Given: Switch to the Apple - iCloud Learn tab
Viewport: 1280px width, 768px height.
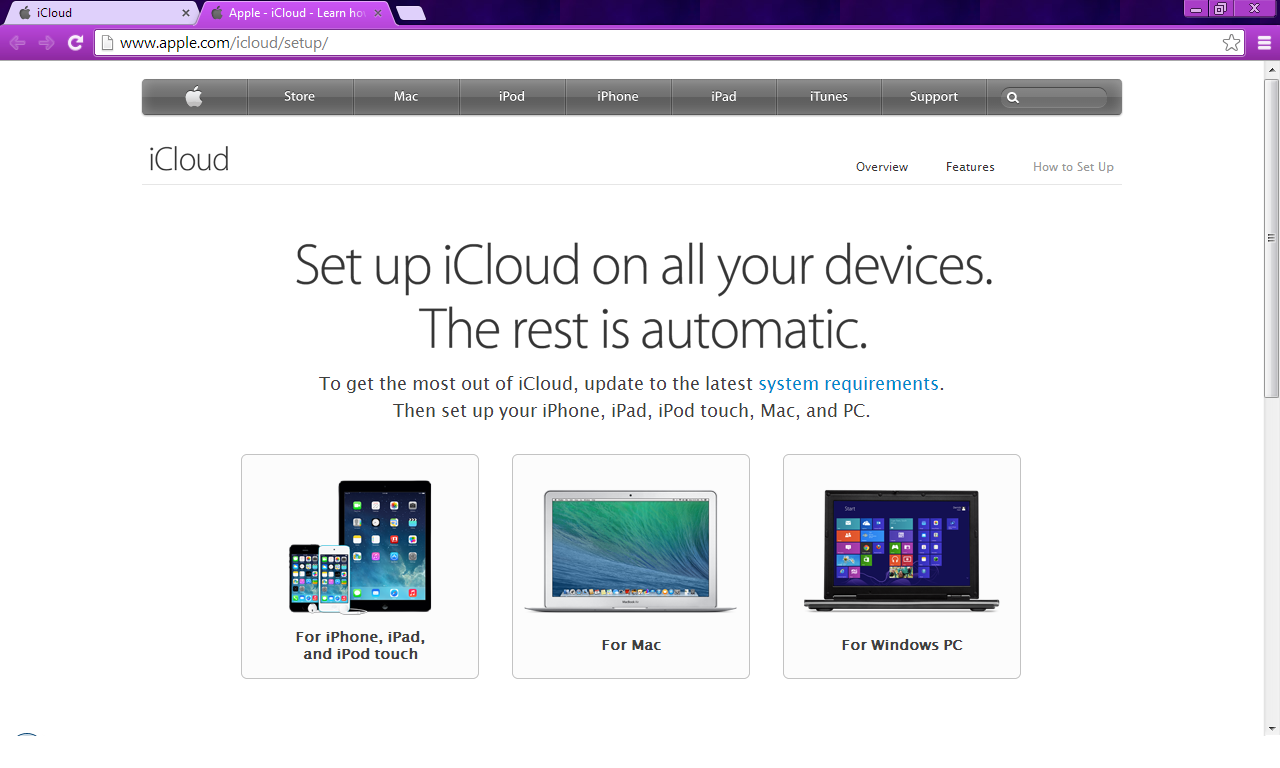Looking at the screenshot, I should click(295, 13).
